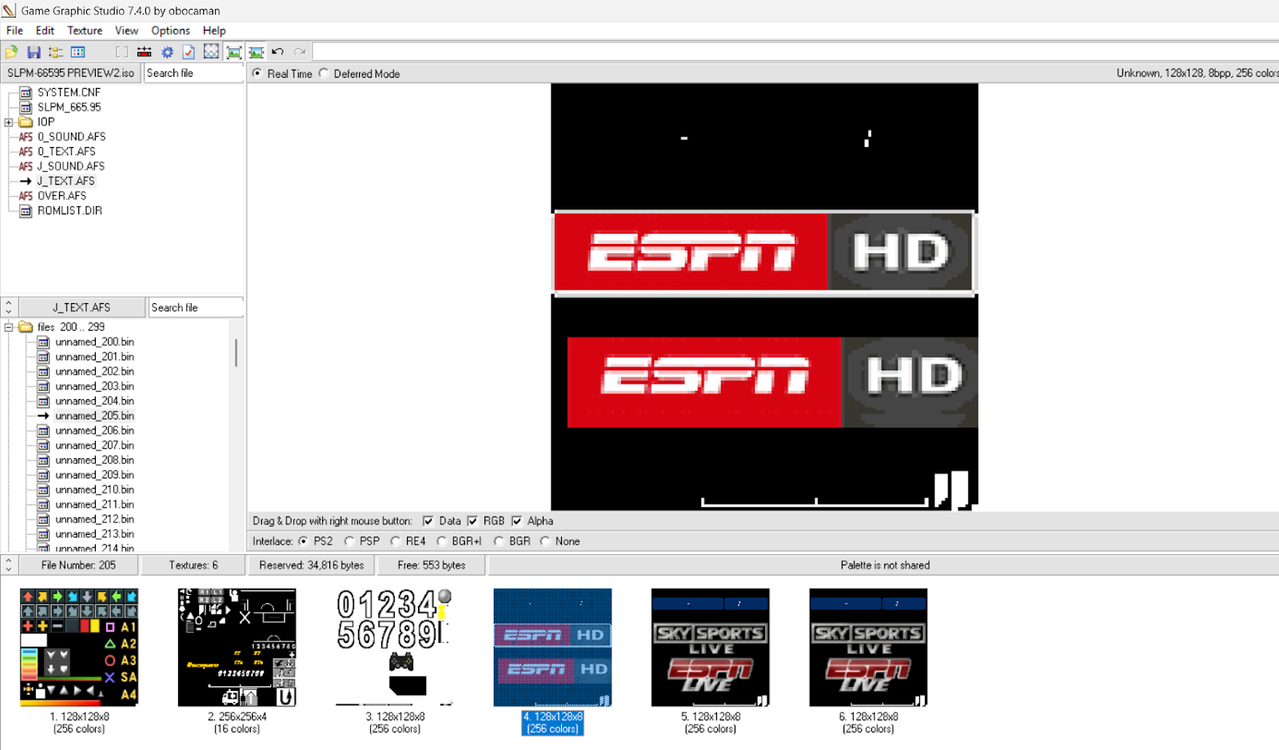Viewport: 1279px width, 750px height.
Task: Select OVER.AFS archive
Action: pos(62,196)
